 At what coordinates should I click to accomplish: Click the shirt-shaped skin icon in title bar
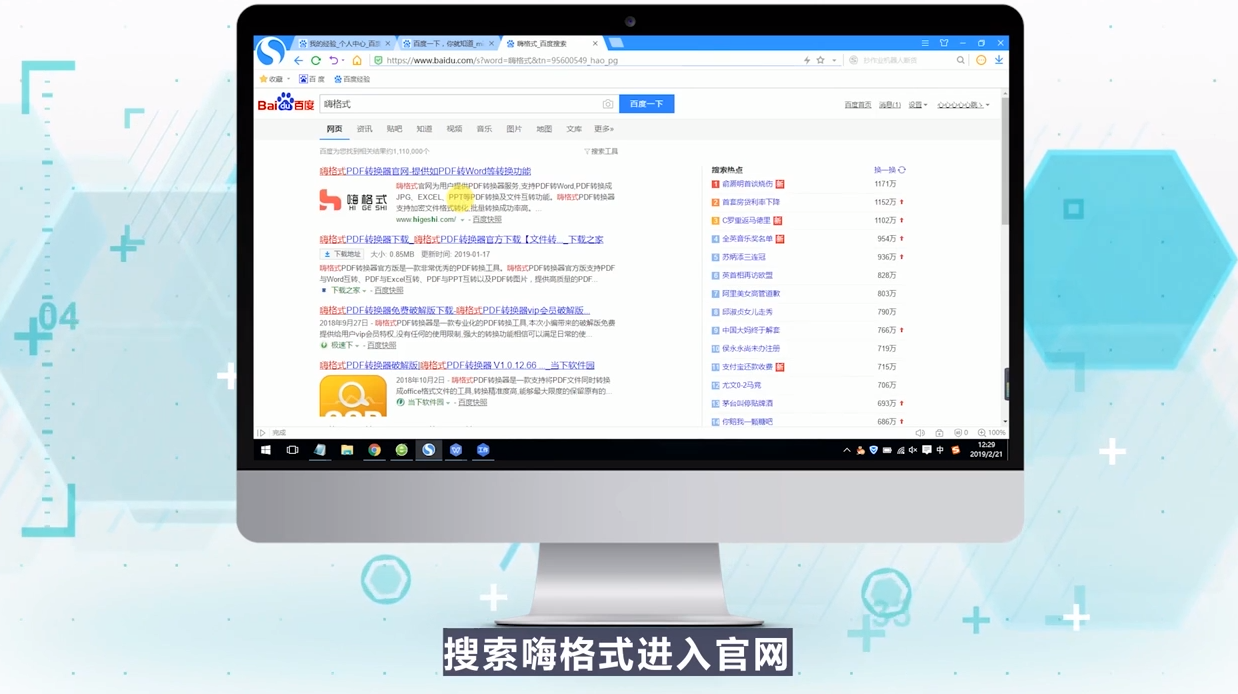coord(943,44)
